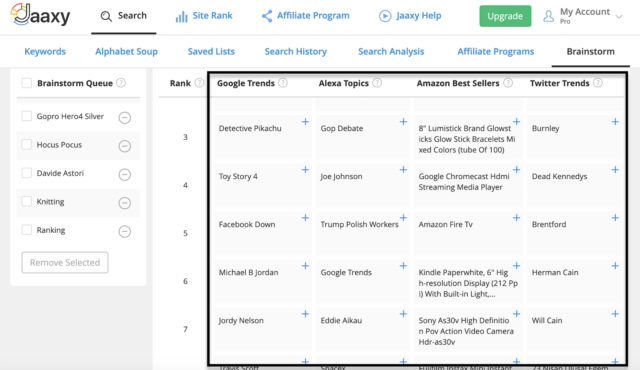Click the 'Amazon Fire Tv' product text
Viewport: 640px width, 370px height.
click(445, 224)
